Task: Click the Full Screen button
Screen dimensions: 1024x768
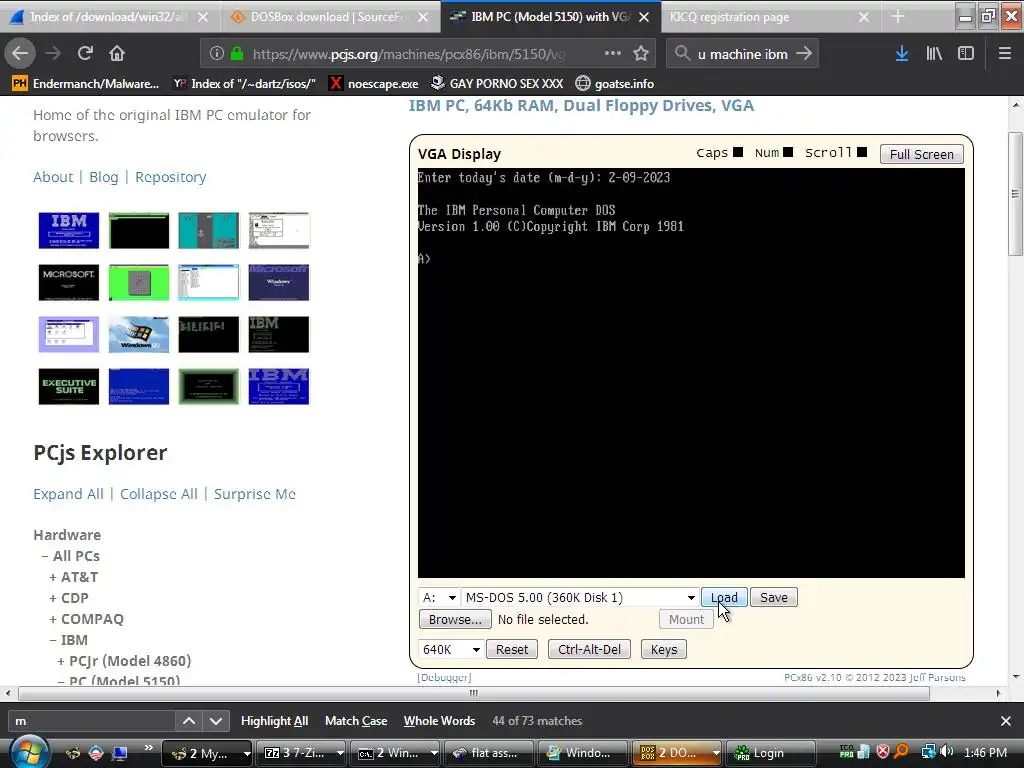Action: (921, 155)
